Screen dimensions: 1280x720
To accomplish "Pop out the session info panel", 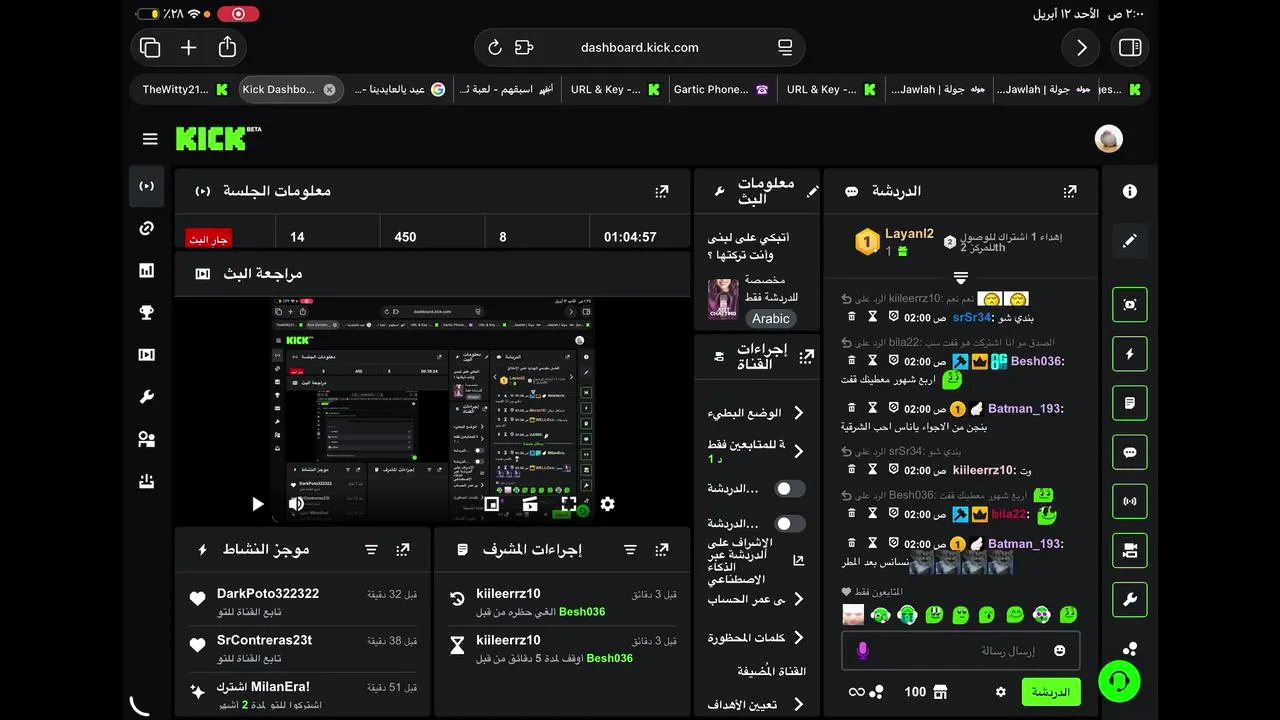I will coord(661,191).
